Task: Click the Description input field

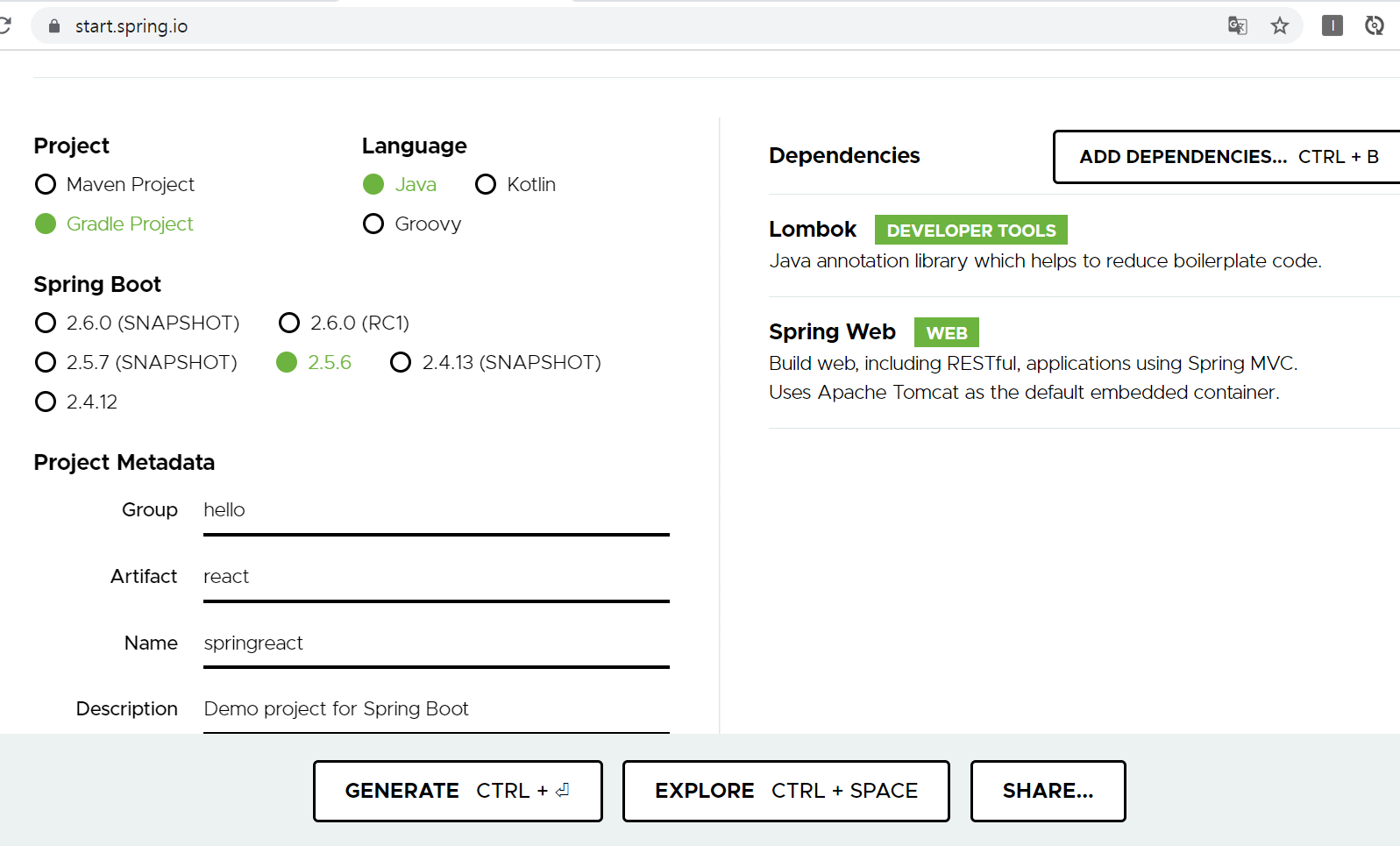Action: (x=437, y=709)
